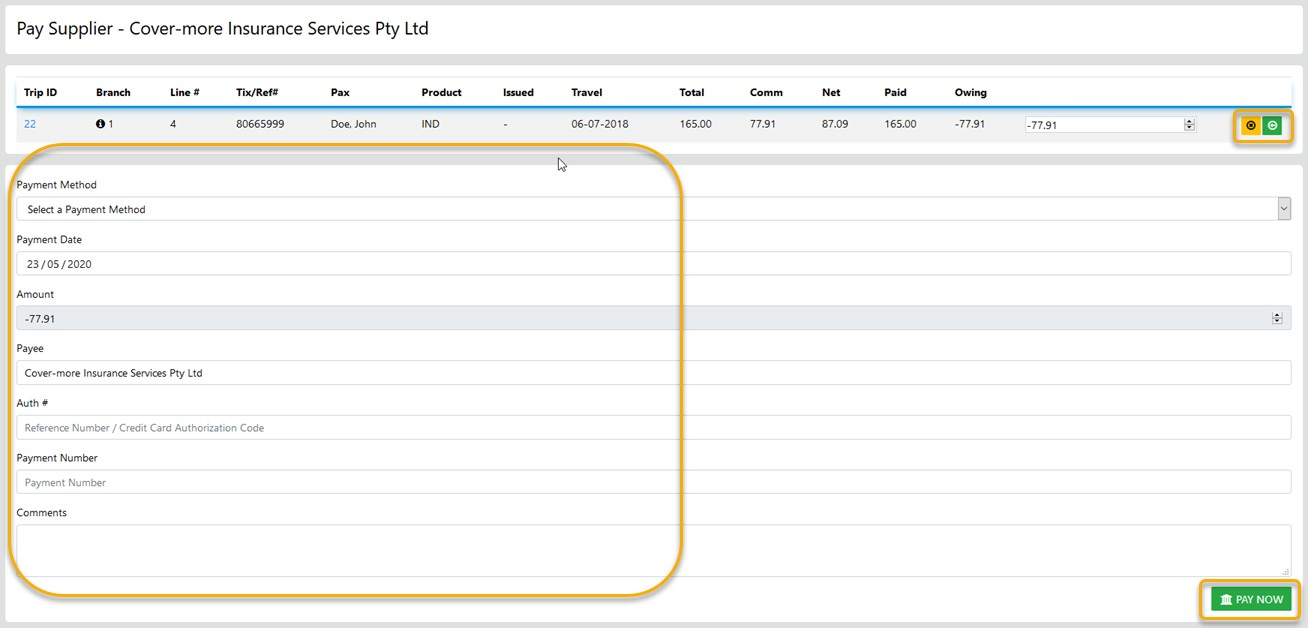Focus the Auth # reference field
1308x628 pixels.
pyautogui.click(x=653, y=428)
